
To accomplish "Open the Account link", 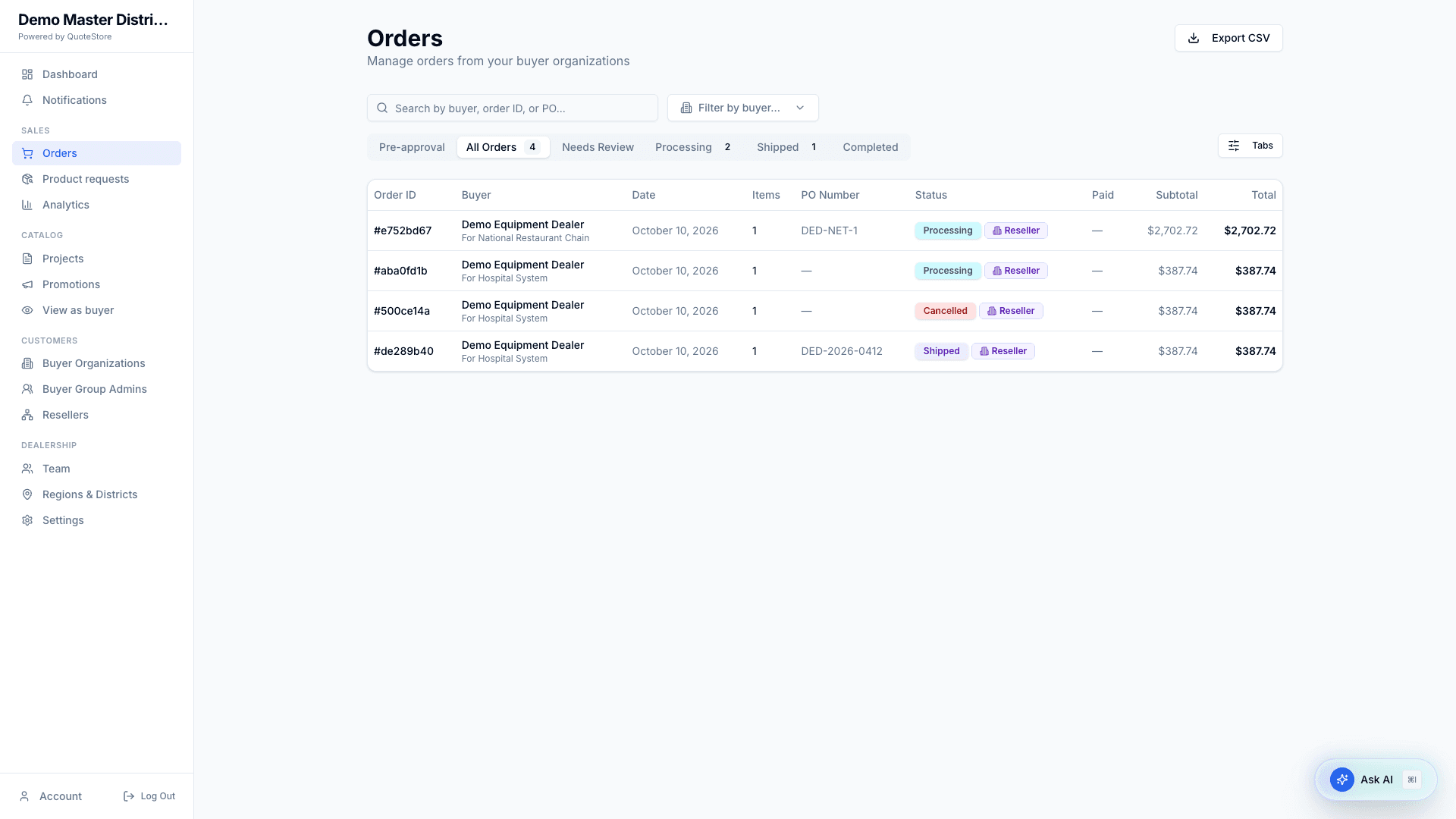I will [x=51, y=796].
